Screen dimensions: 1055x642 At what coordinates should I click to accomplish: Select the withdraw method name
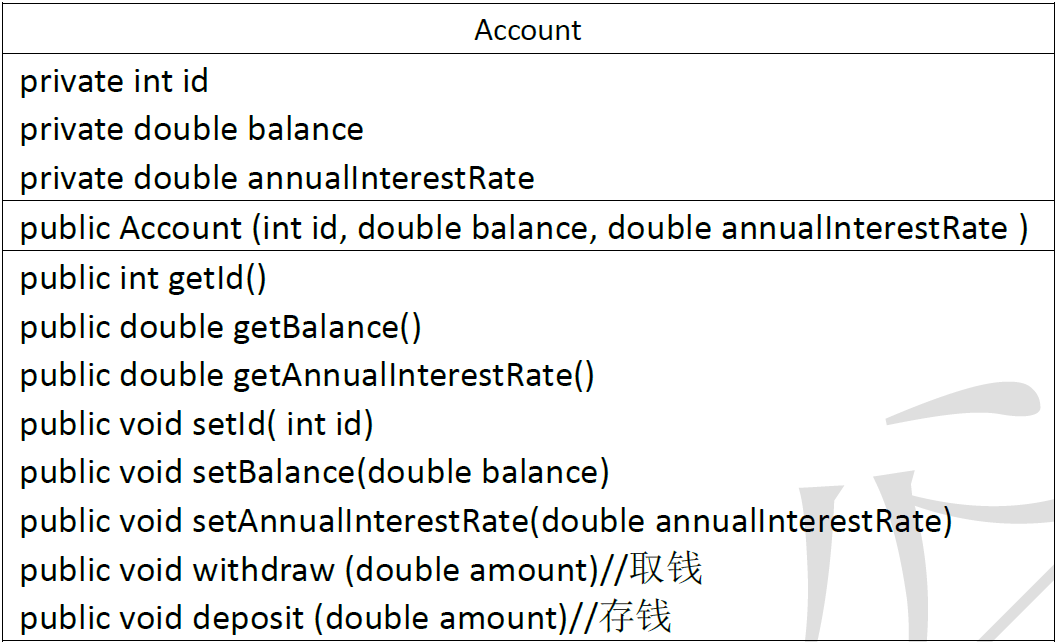(x=263, y=569)
